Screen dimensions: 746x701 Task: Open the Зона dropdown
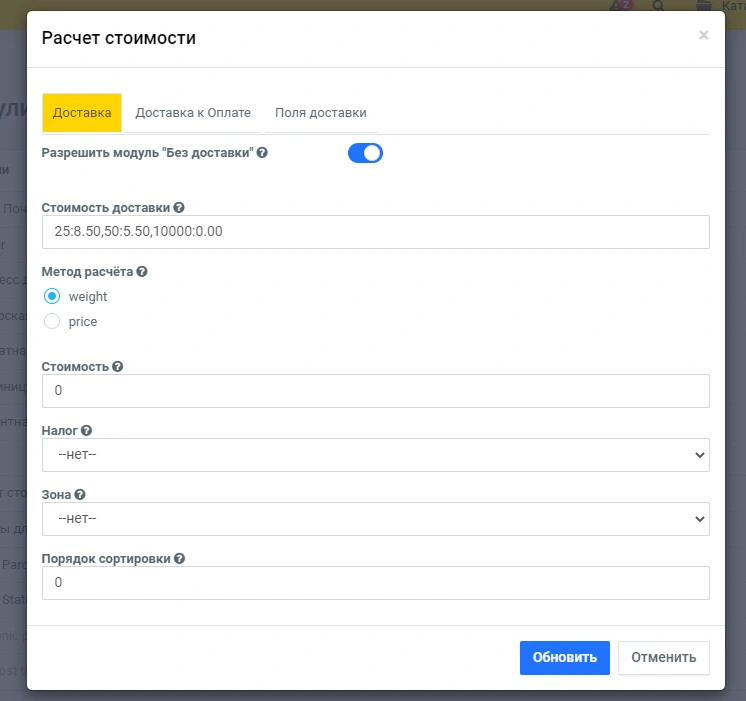tap(376, 518)
